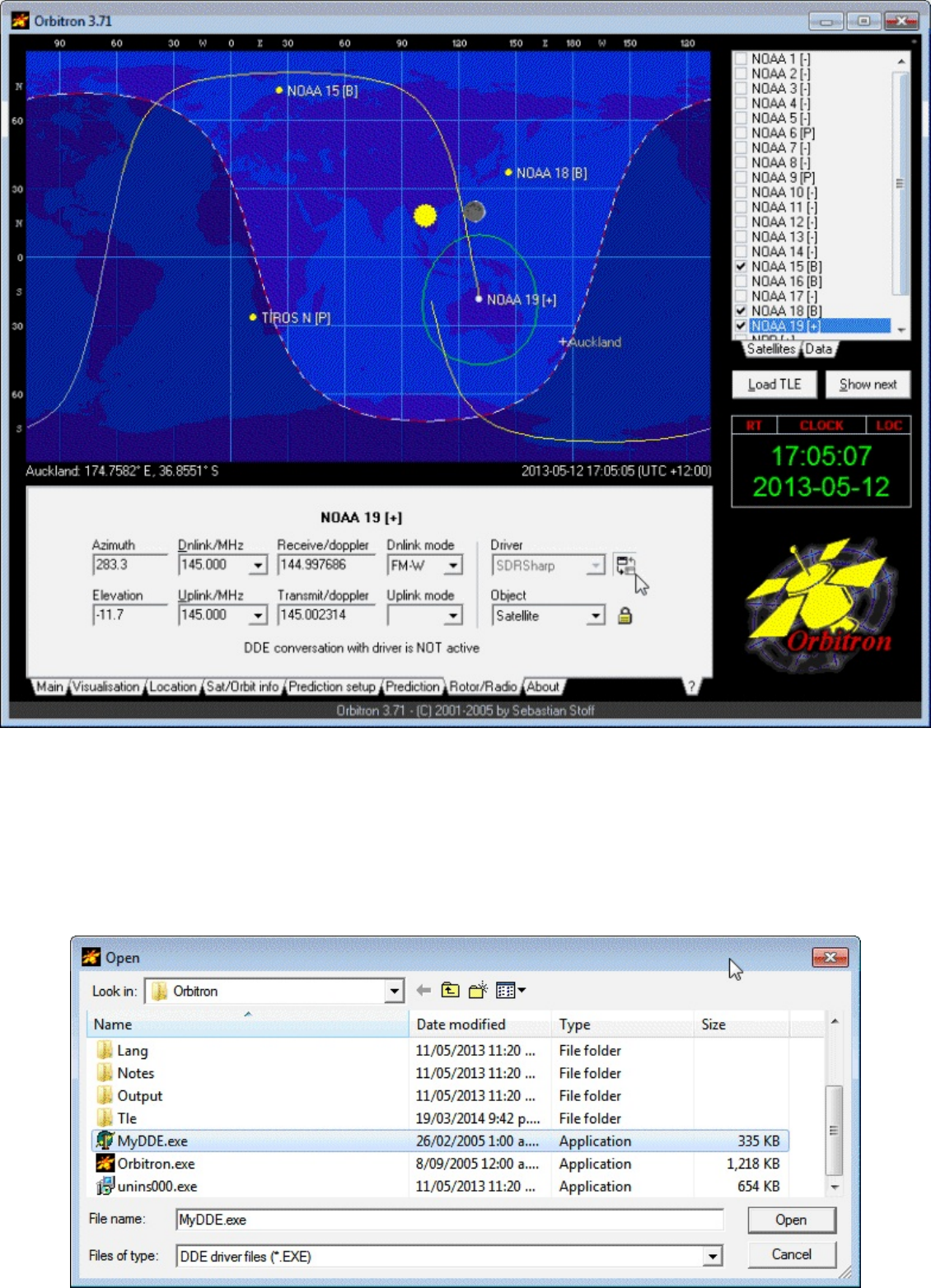Image resolution: width=931 pixels, height=1288 pixels.
Task: Check NOAA 1 [-] satellite
Action: (741, 58)
